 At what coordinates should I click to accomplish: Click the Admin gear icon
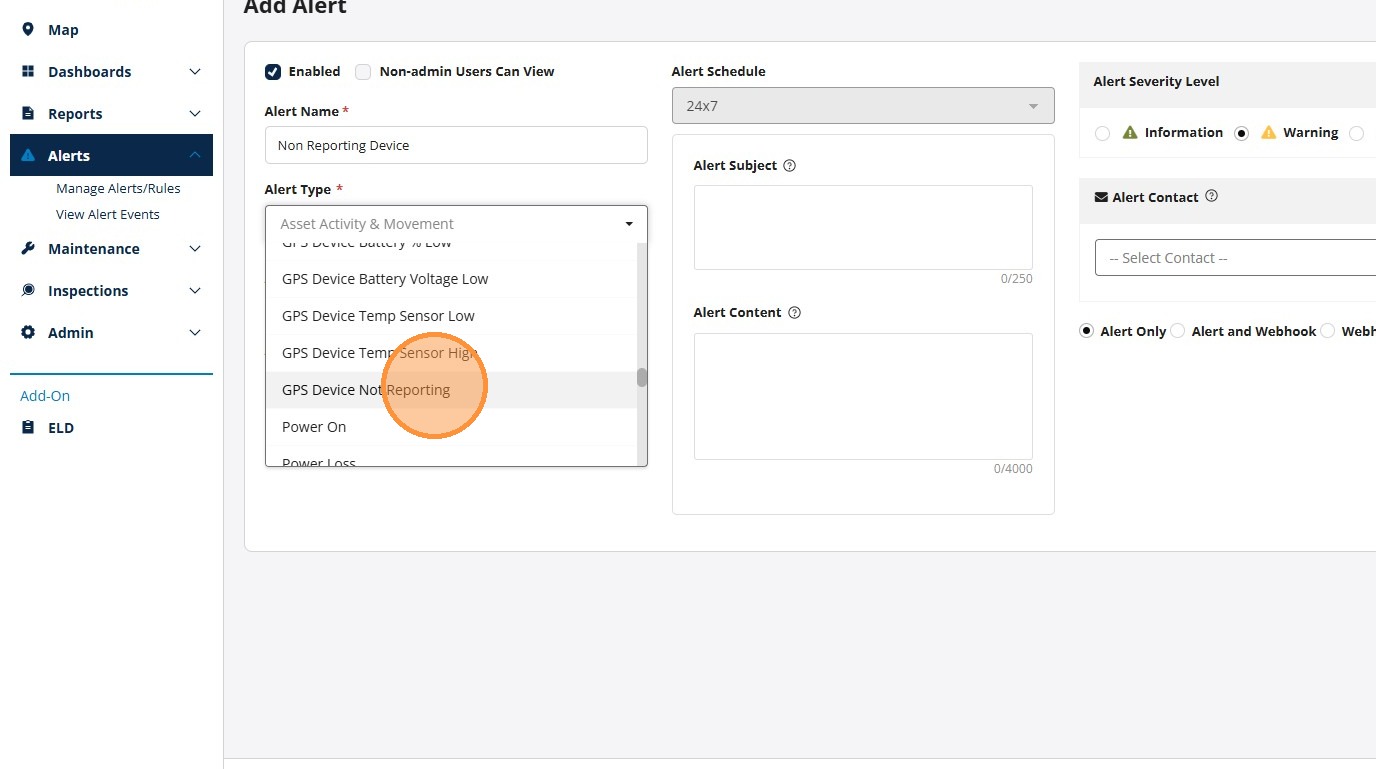coord(28,333)
